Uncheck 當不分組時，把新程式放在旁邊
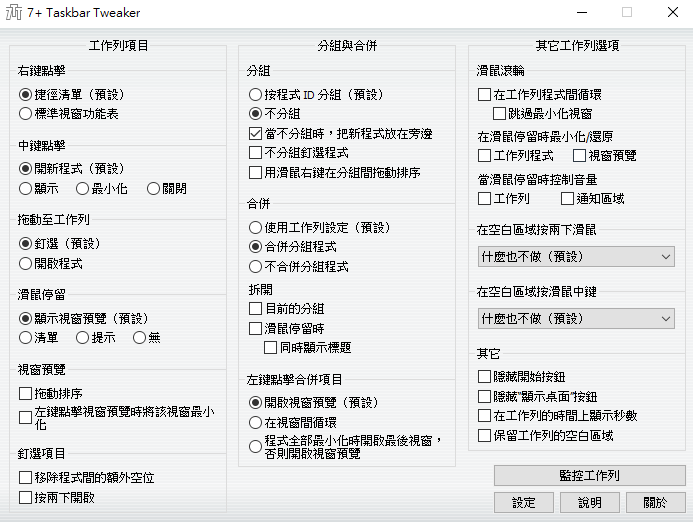Viewport: 693px width, 522px height. coord(341,133)
